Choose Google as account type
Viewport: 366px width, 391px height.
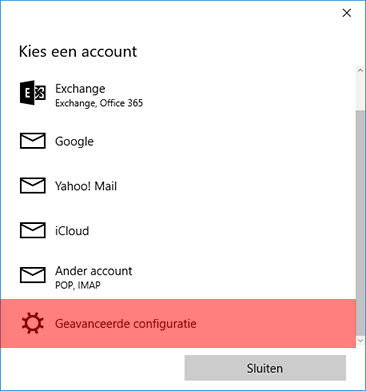tap(178, 141)
